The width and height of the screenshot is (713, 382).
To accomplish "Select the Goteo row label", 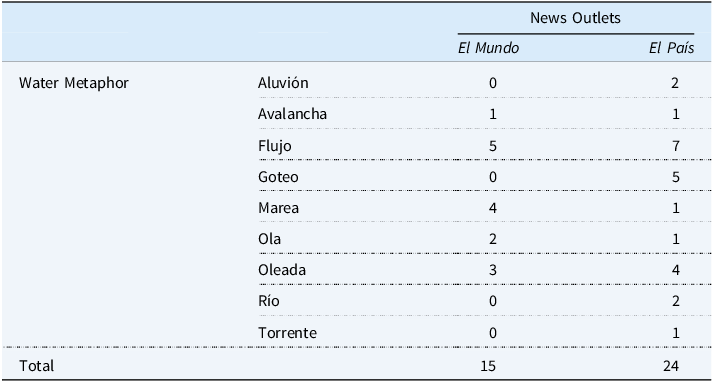I will 278,176.
